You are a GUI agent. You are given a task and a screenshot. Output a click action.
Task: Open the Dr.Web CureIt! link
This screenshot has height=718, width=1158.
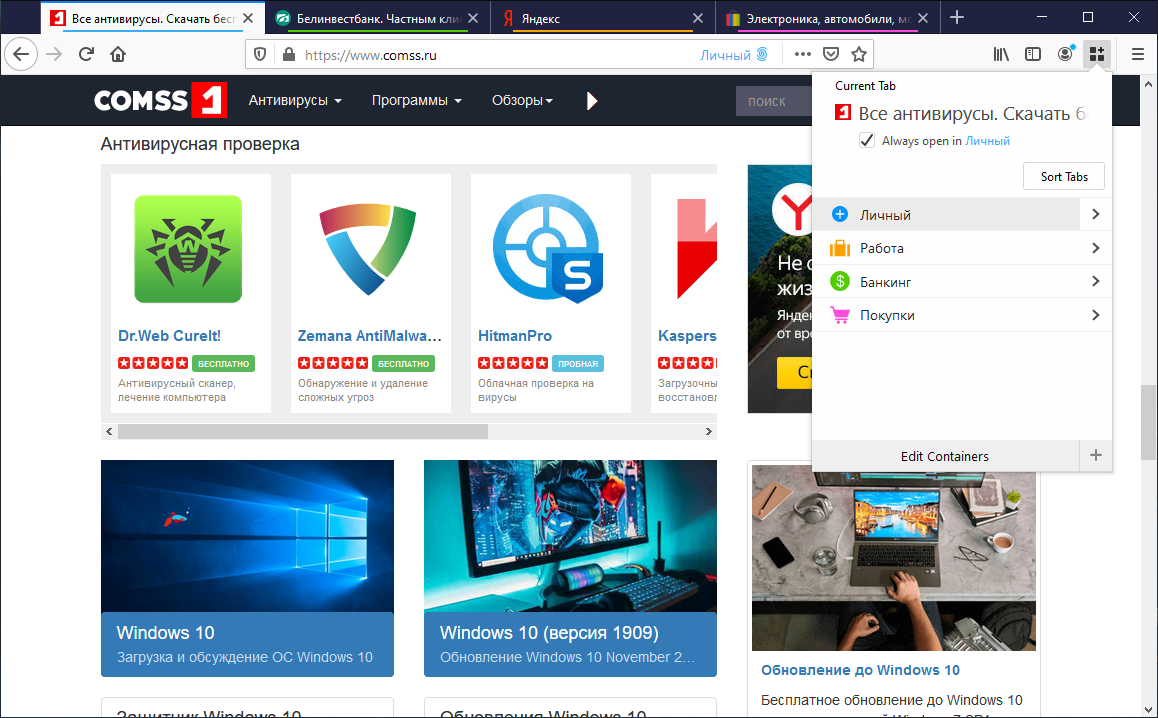pyautogui.click(x=169, y=335)
